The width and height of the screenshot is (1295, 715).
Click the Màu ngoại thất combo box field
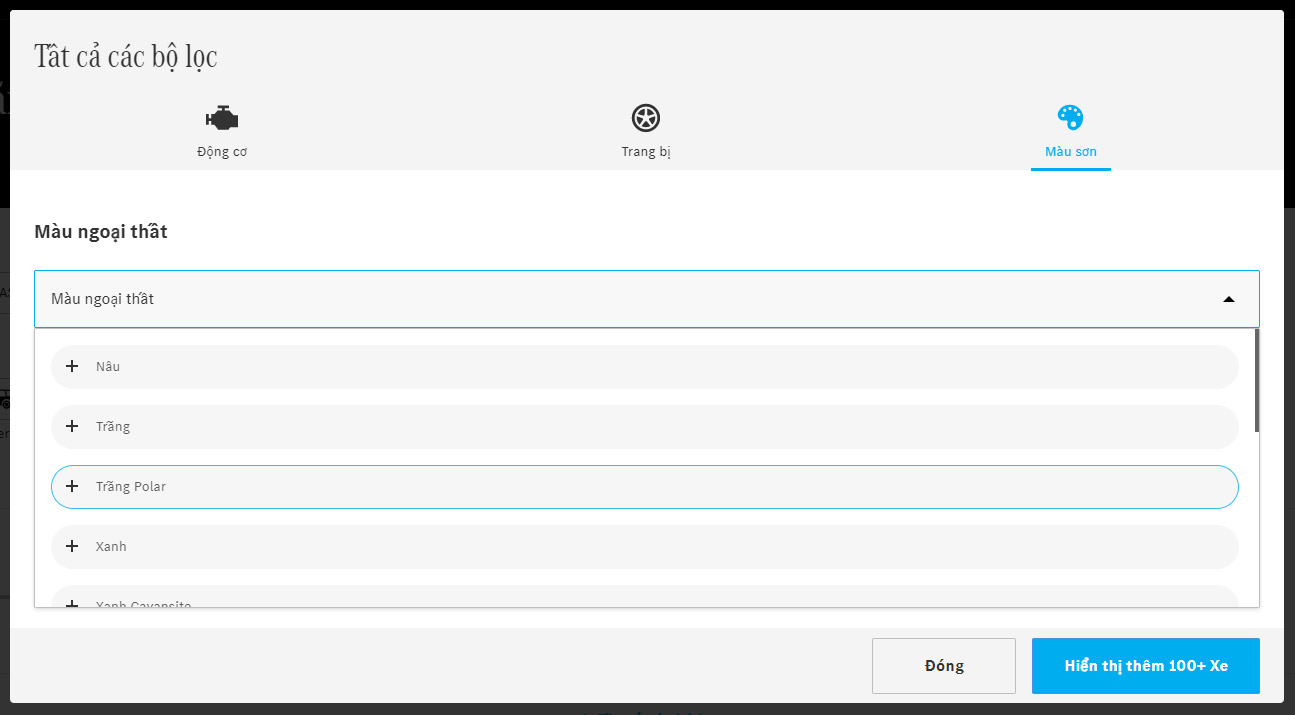click(600, 299)
